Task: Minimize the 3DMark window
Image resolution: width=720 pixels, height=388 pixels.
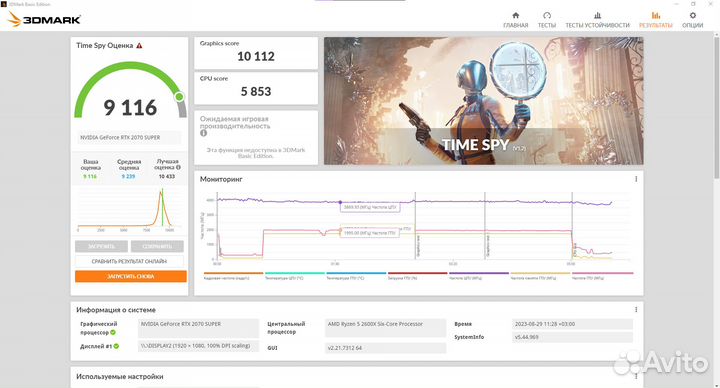Action: point(676,4)
